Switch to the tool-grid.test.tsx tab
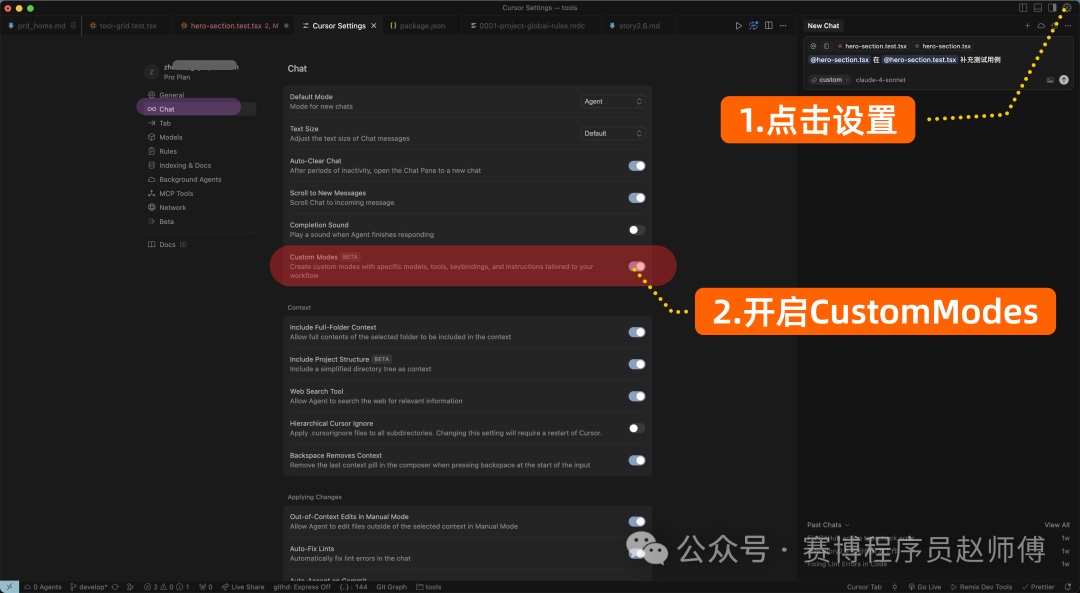 point(127,25)
